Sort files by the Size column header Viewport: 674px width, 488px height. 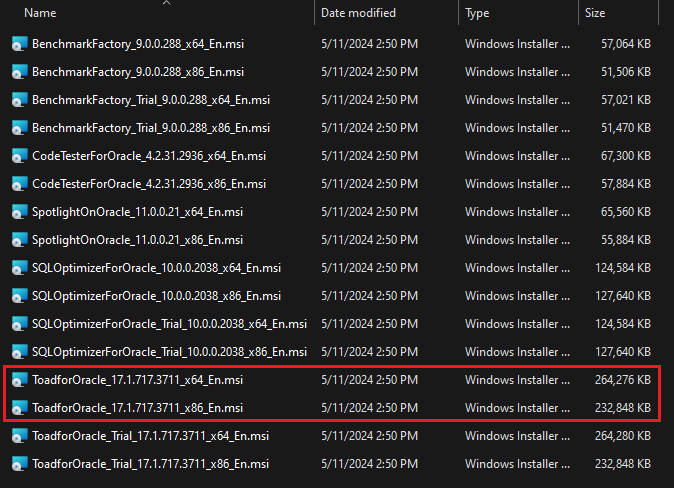pos(595,13)
